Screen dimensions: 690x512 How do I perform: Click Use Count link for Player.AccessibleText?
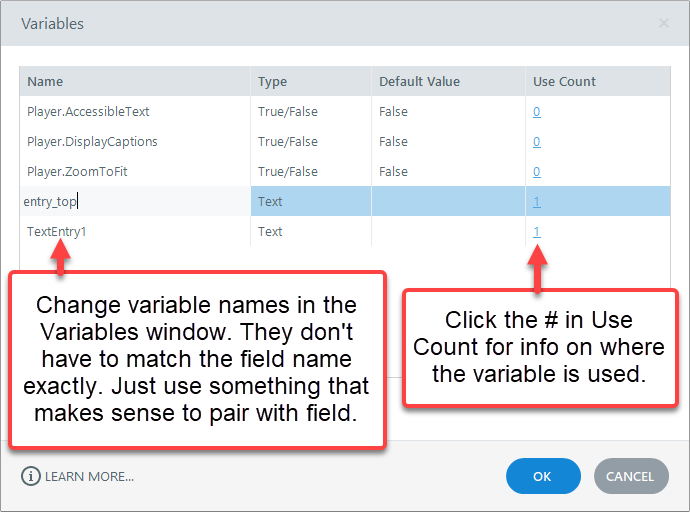(537, 112)
